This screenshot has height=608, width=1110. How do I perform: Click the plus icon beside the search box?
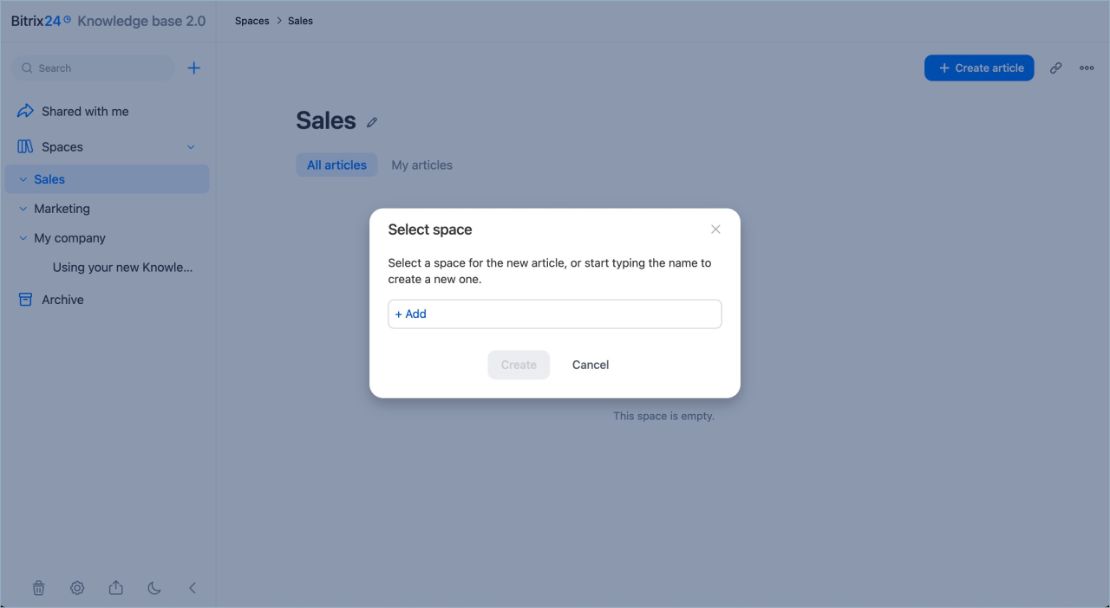pos(193,68)
